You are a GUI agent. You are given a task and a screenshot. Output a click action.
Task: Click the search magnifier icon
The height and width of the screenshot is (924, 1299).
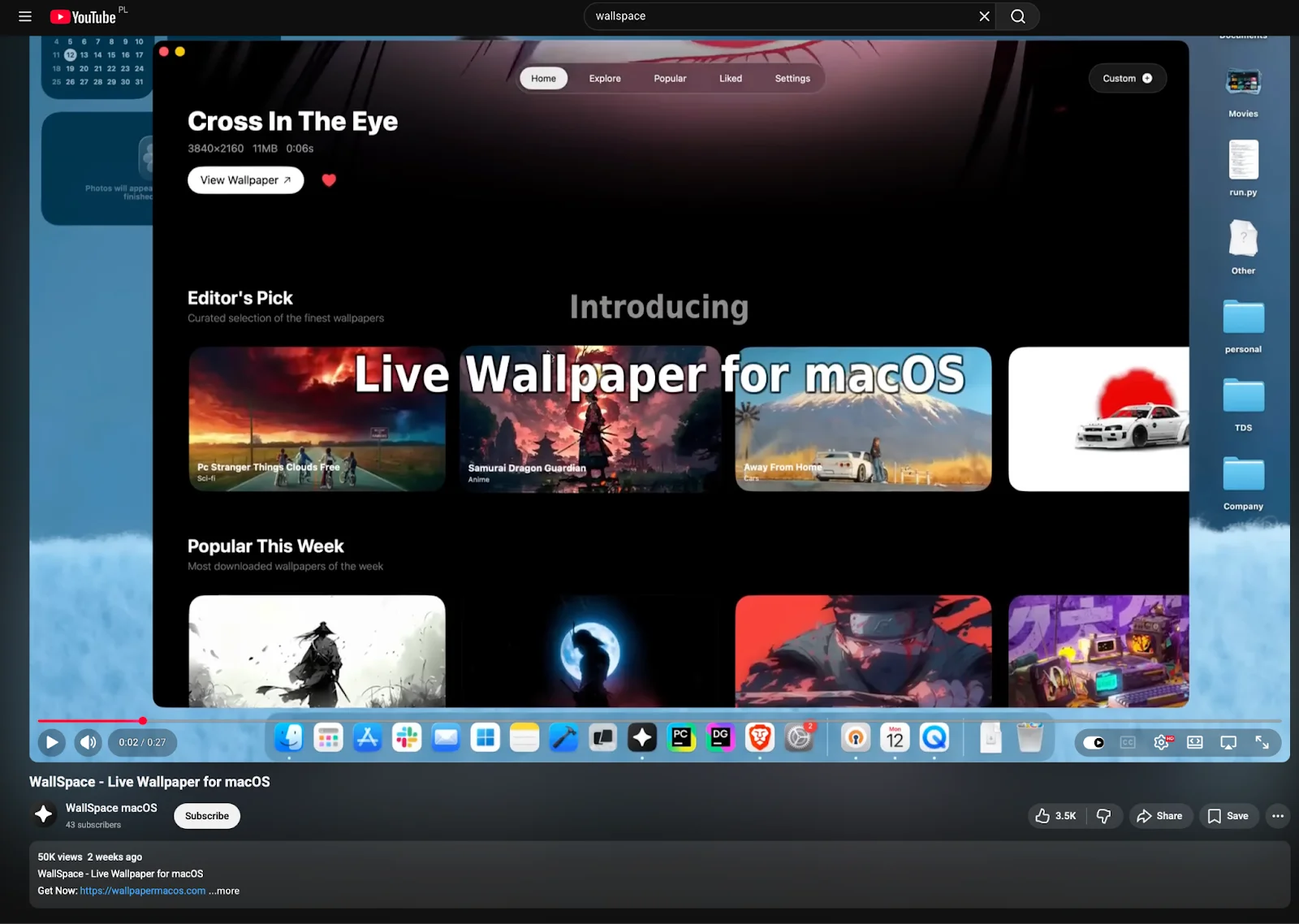click(1016, 16)
